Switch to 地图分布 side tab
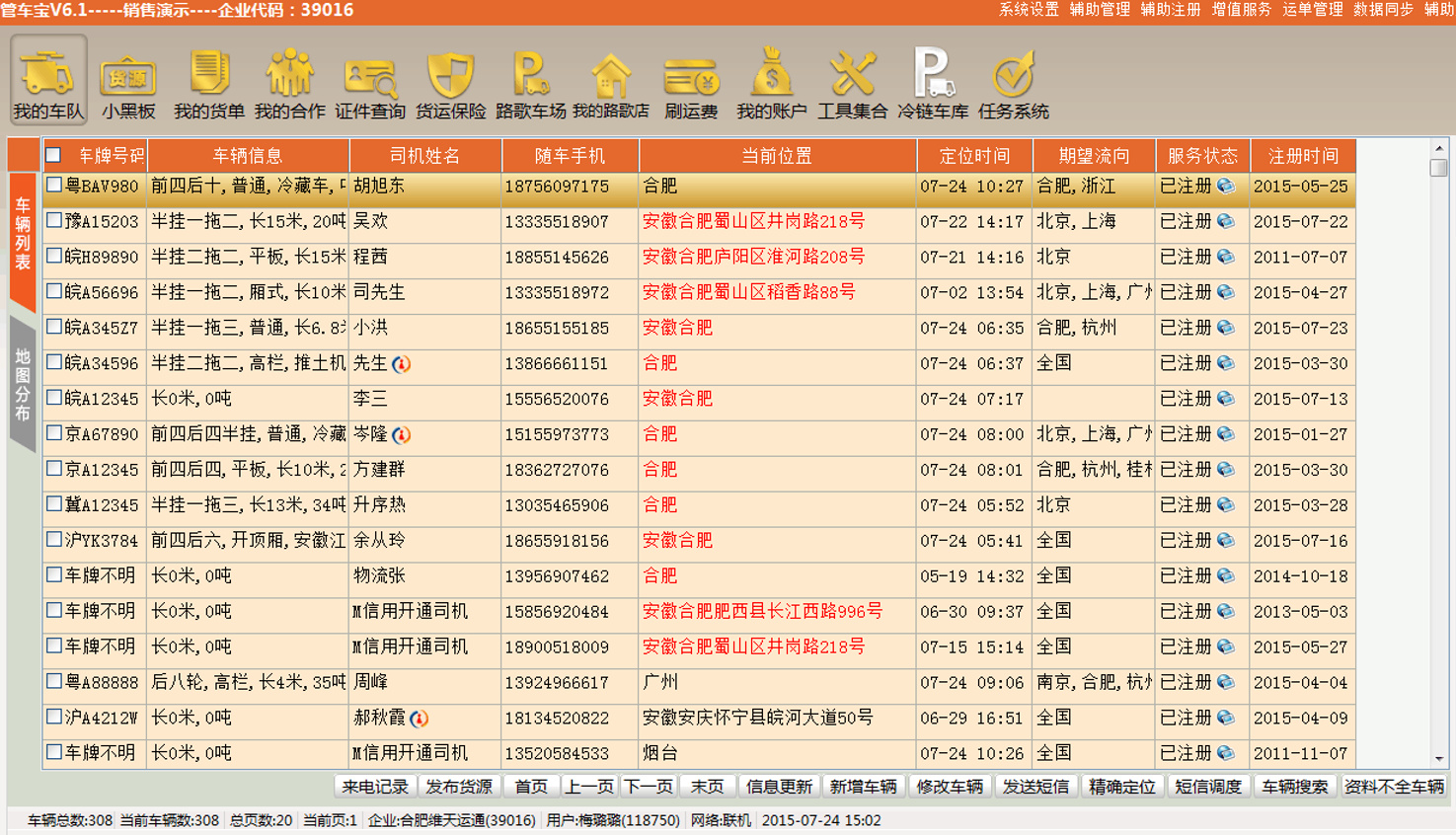This screenshot has width=1456, height=835. click(22, 385)
